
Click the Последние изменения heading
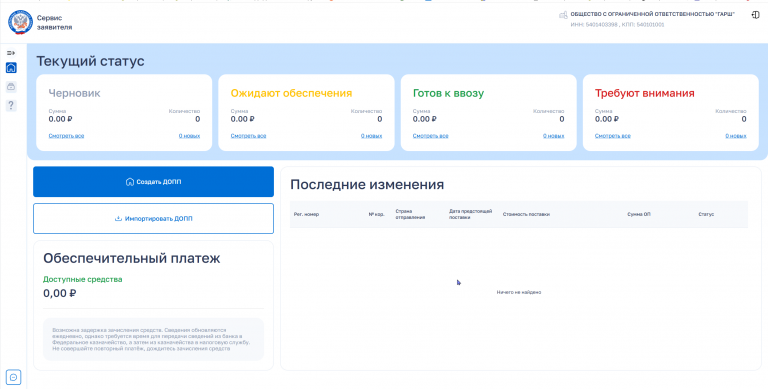tap(367, 185)
